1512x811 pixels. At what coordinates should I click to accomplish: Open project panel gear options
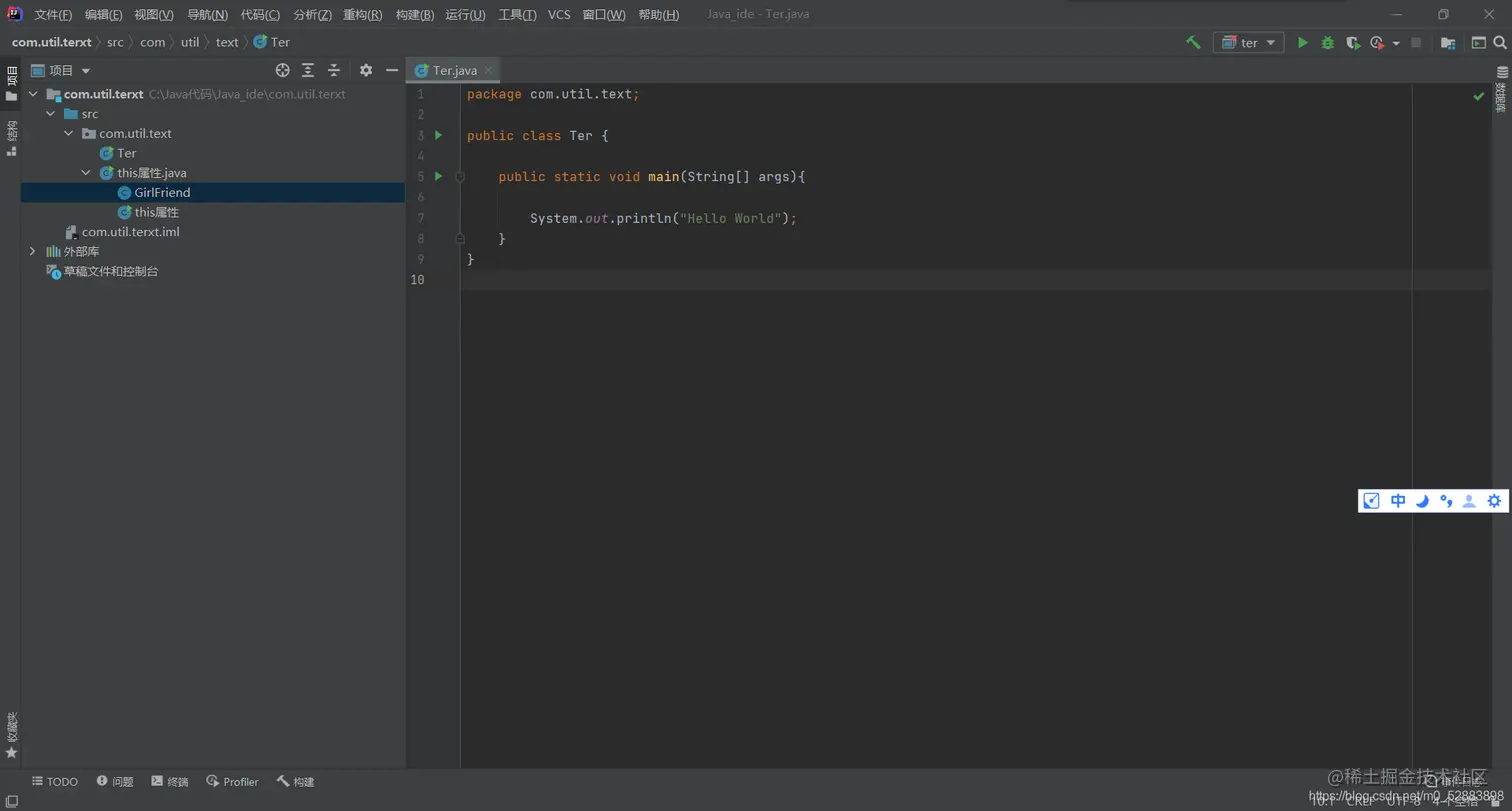click(366, 70)
